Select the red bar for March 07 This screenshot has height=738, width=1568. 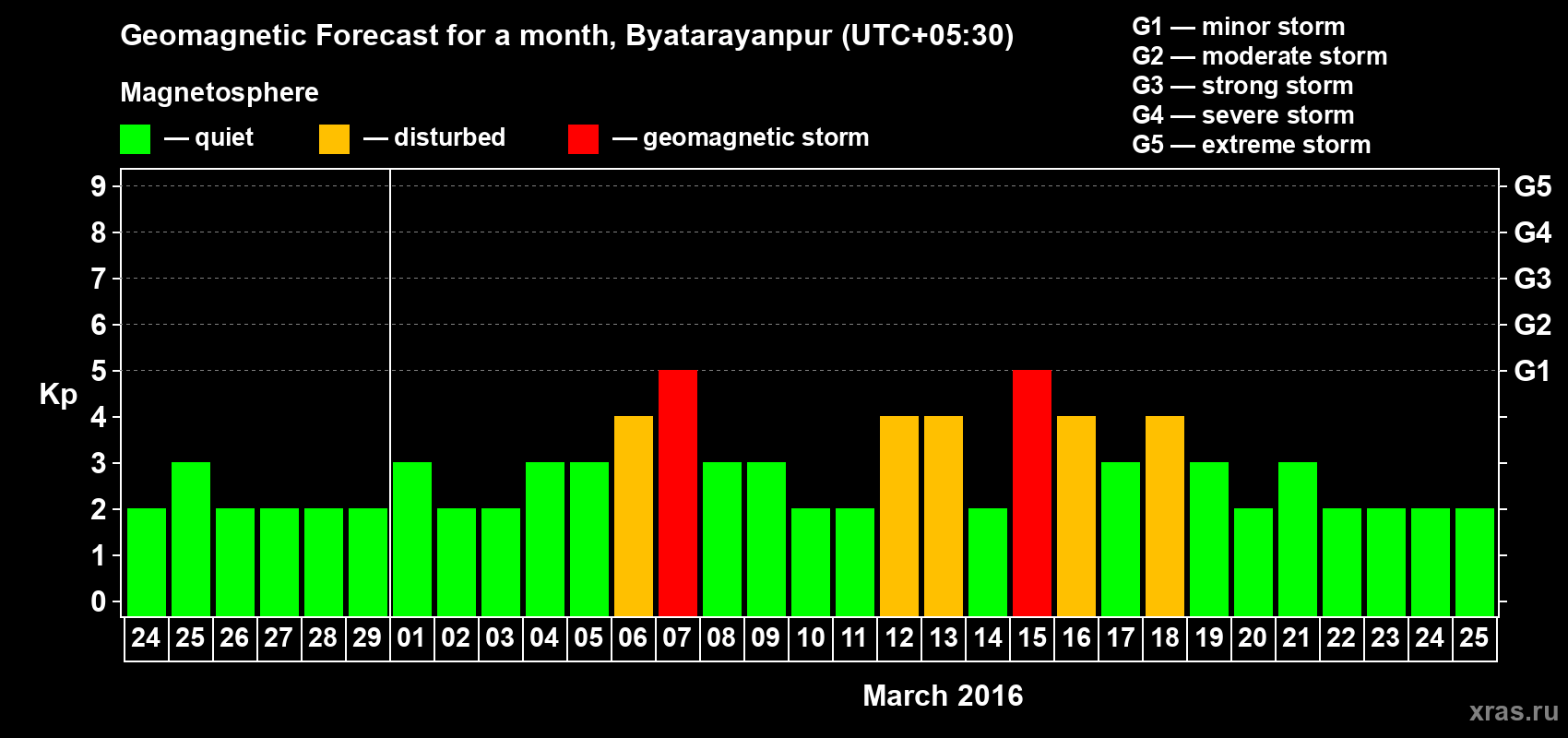point(678,494)
